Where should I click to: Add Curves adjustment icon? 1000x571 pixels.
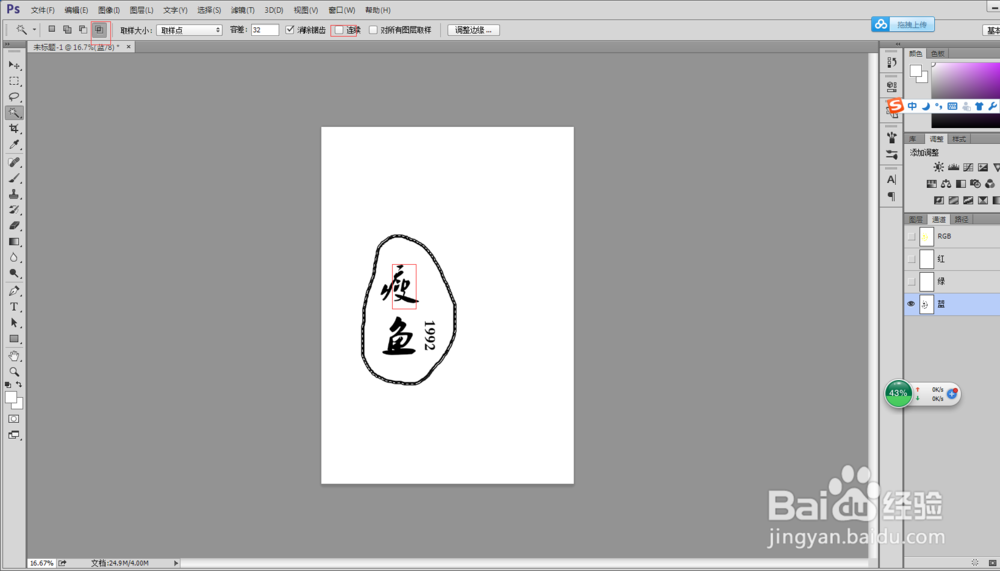(x=968, y=167)
